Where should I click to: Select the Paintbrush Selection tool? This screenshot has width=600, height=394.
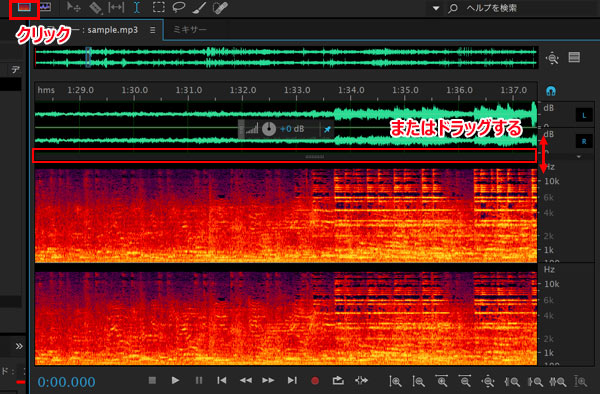tap(199, 8)
